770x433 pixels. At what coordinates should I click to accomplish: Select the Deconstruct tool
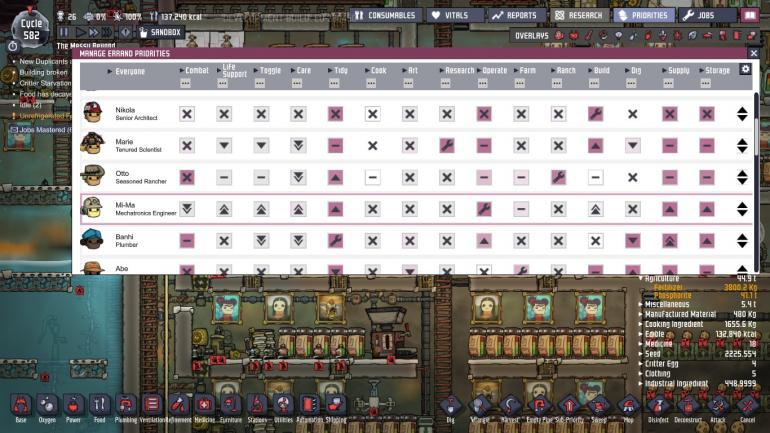coord(688,408)
